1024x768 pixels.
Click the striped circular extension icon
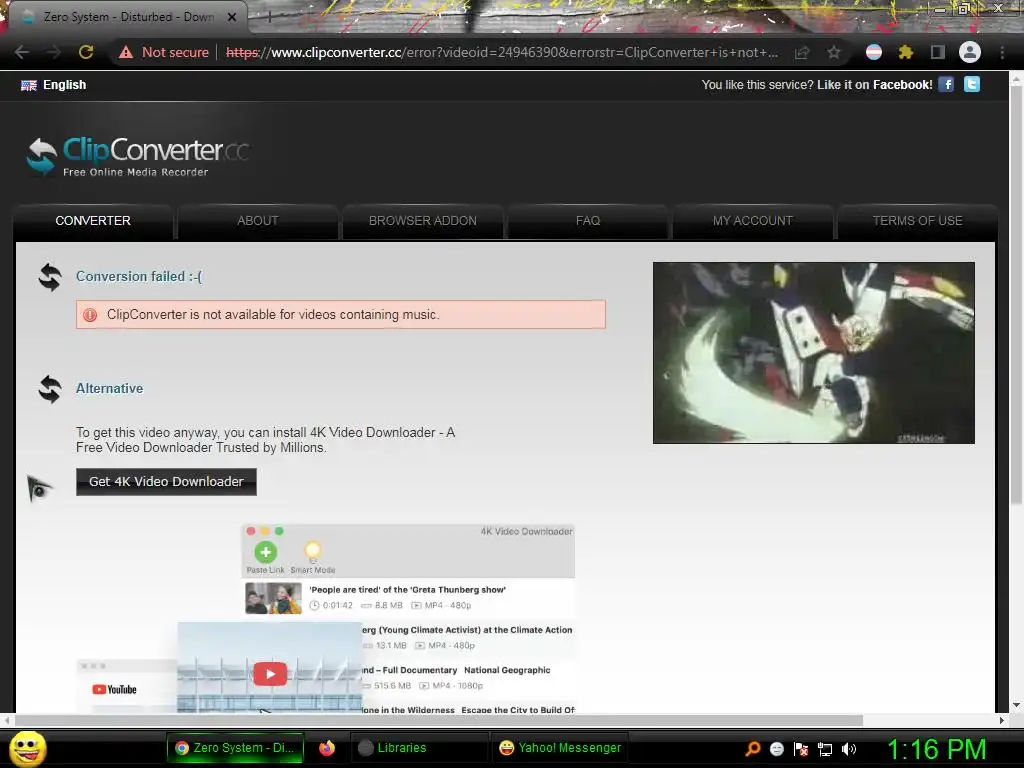click(874, 52)
